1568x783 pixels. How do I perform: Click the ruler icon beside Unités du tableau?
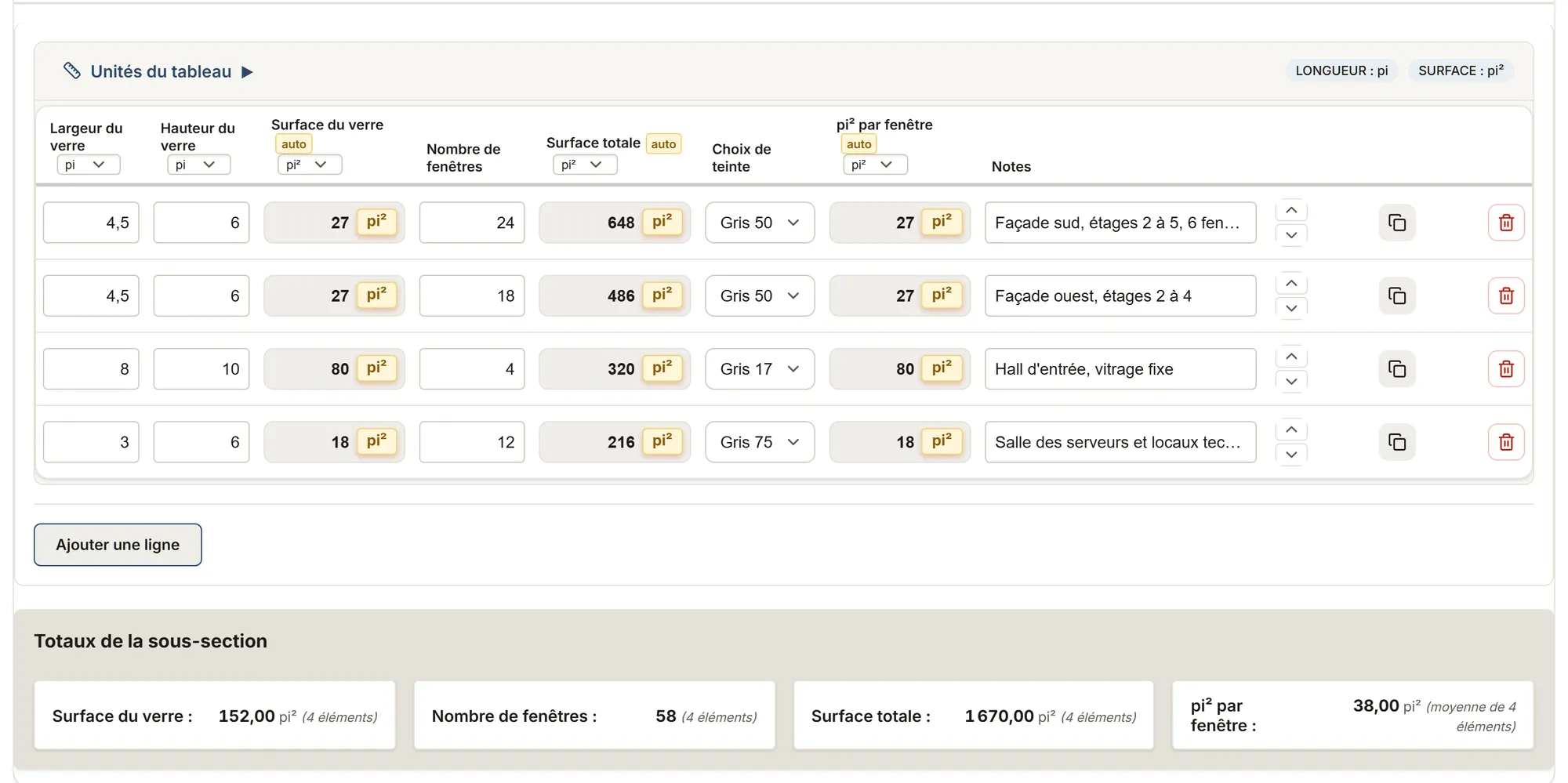(x=72, y=71)
